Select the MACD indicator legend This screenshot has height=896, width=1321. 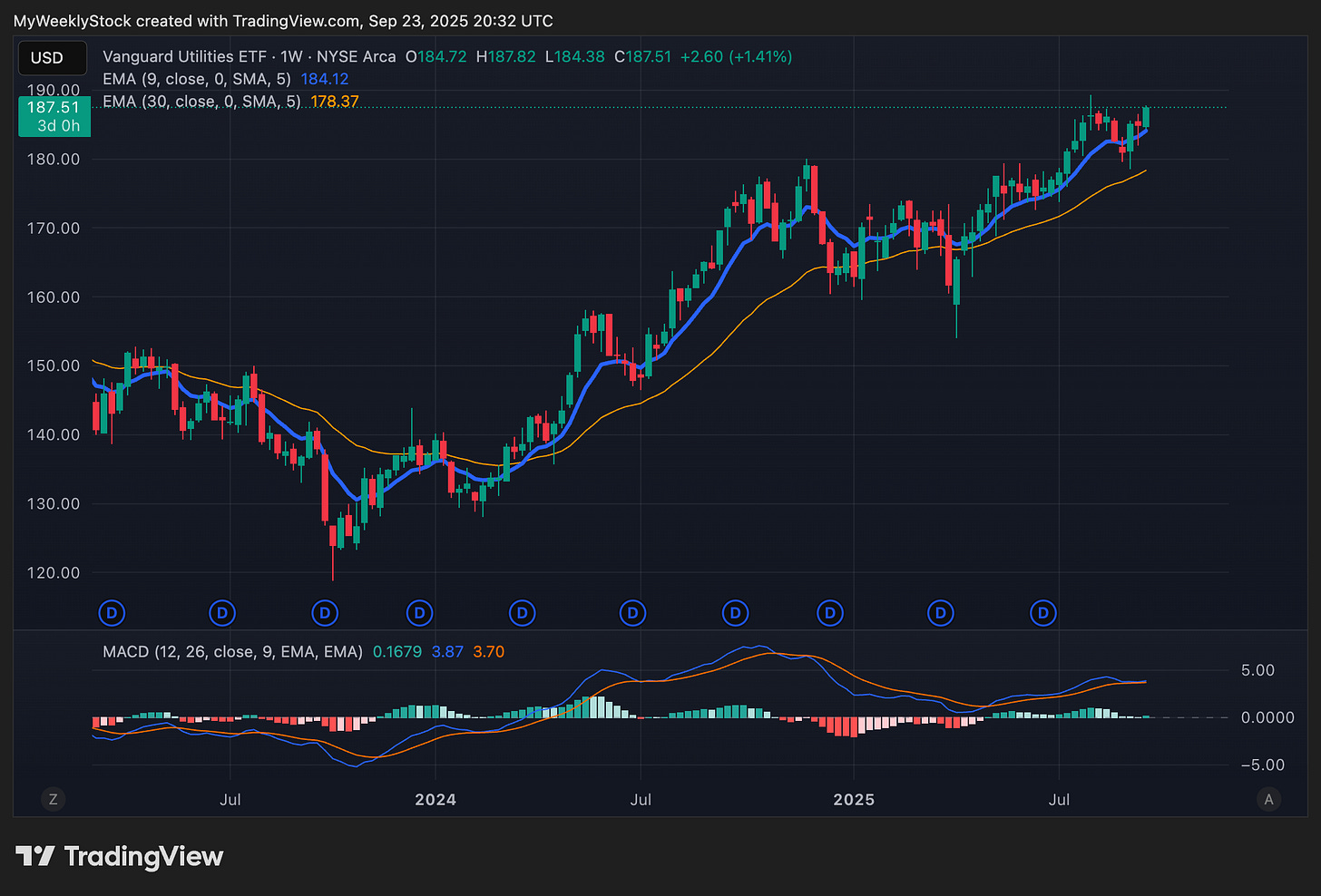232,651
